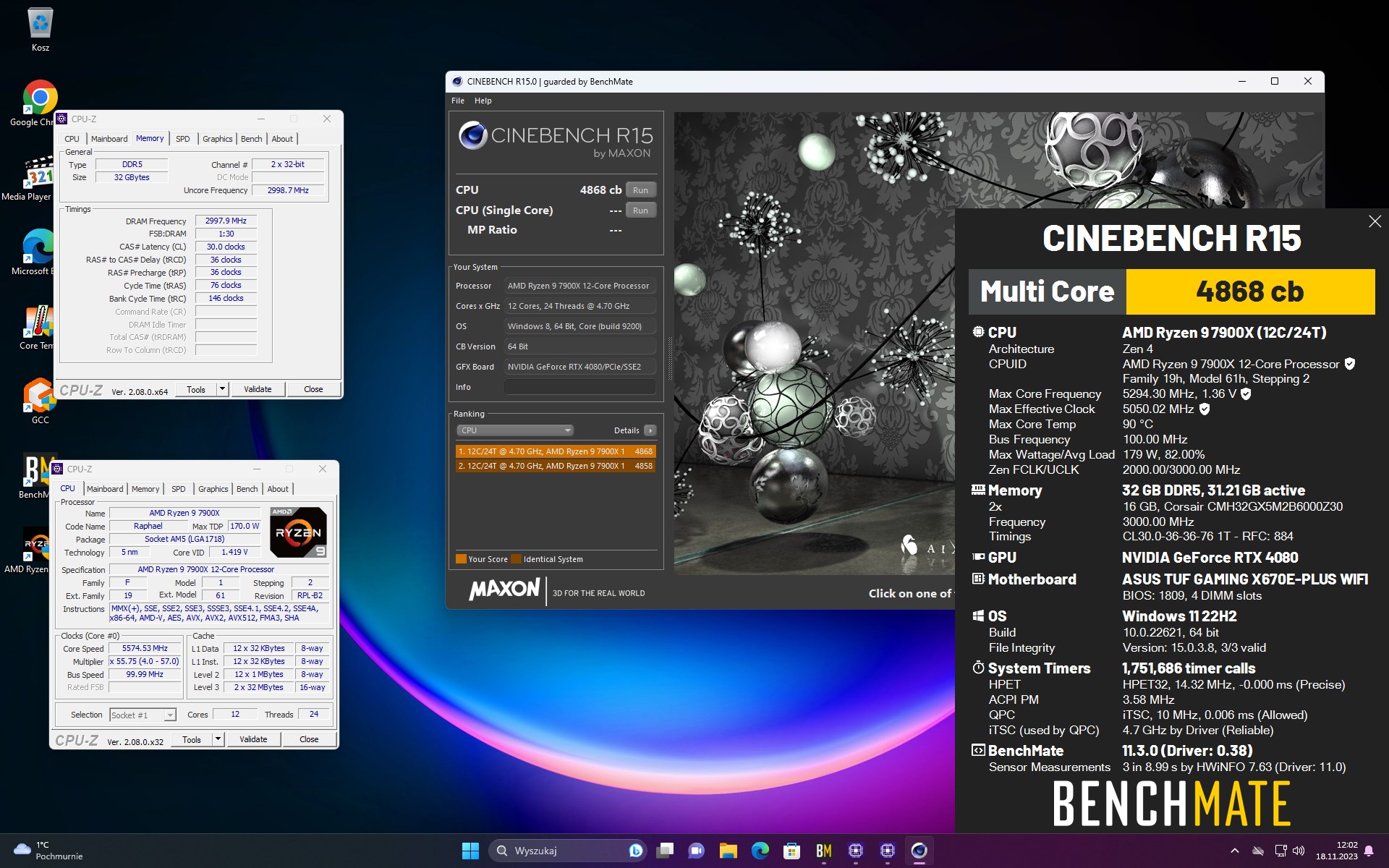This screenshot has height=868, width=1389.
Task: Click the Maxon logo in Cinebench footer
Action: tap(504, 590)
